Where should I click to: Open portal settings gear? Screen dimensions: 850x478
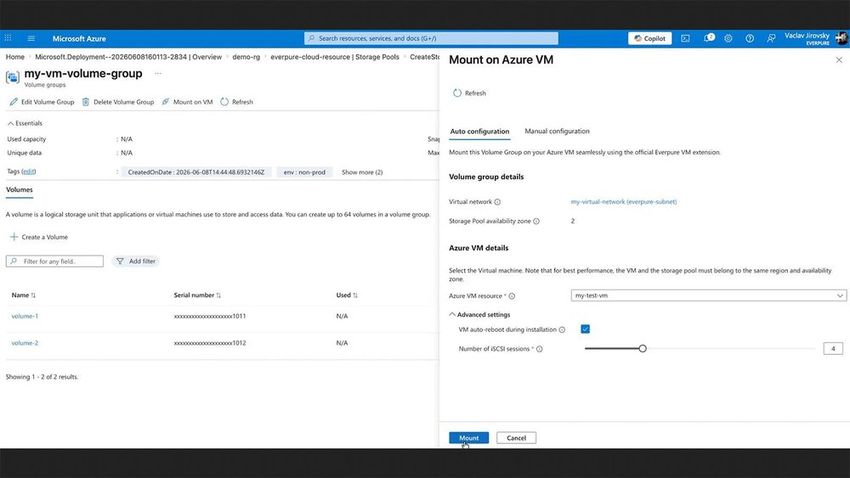click(728, 38)
